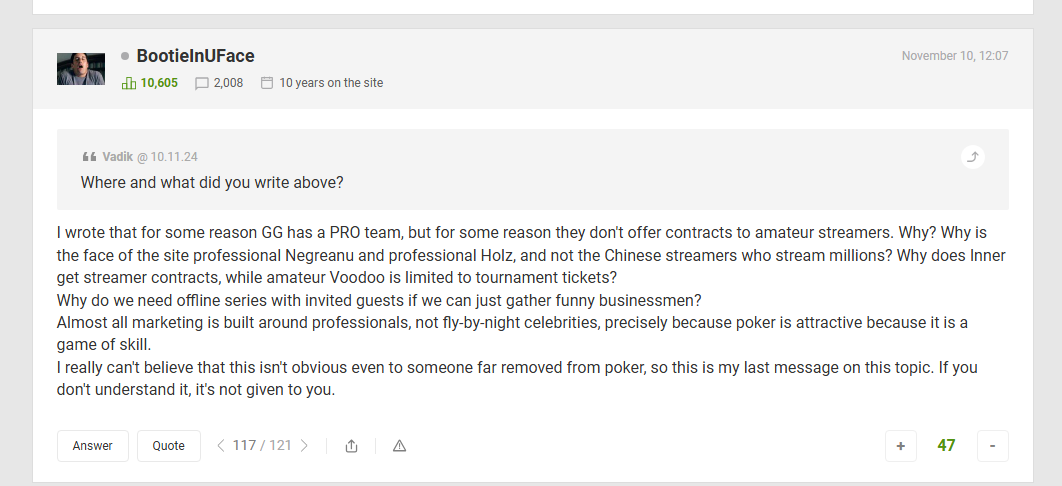Click the comments count speech bubble icon
Image resolution: width=1062 pixels, height=486 pixels.
[202, 83]
